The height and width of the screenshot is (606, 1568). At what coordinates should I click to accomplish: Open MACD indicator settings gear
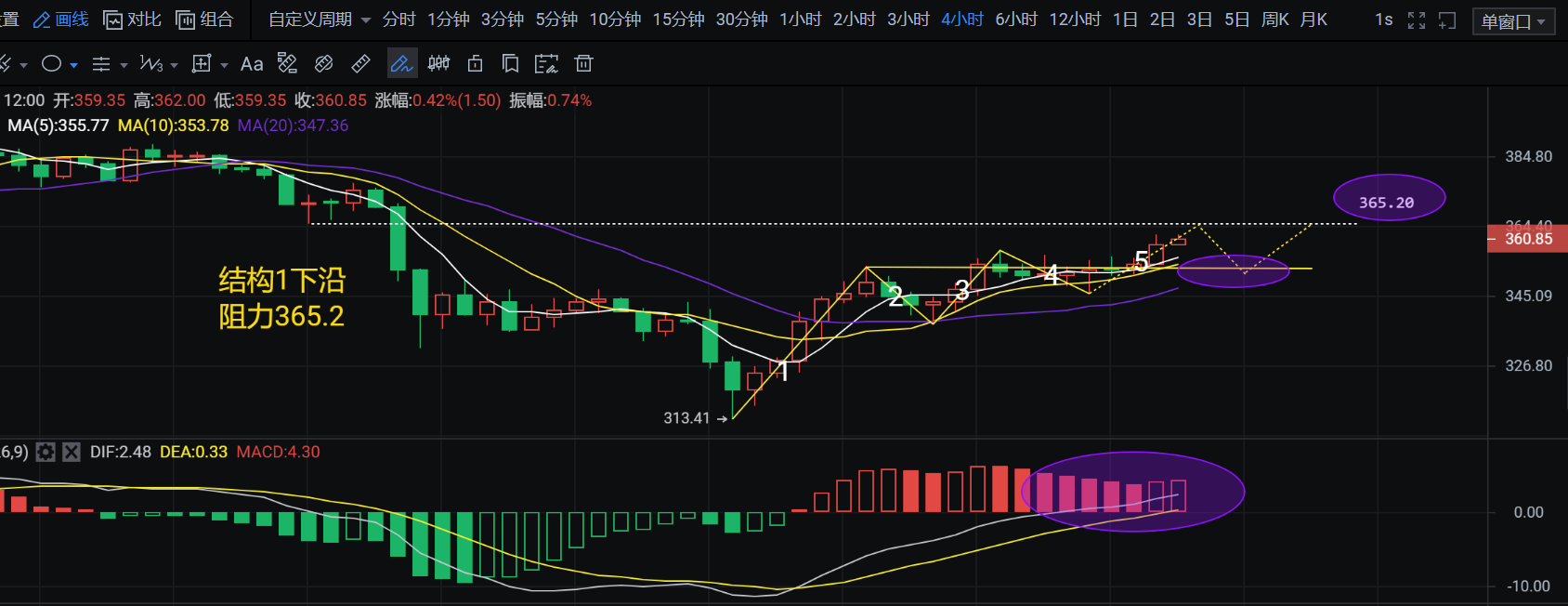[46, 453]
